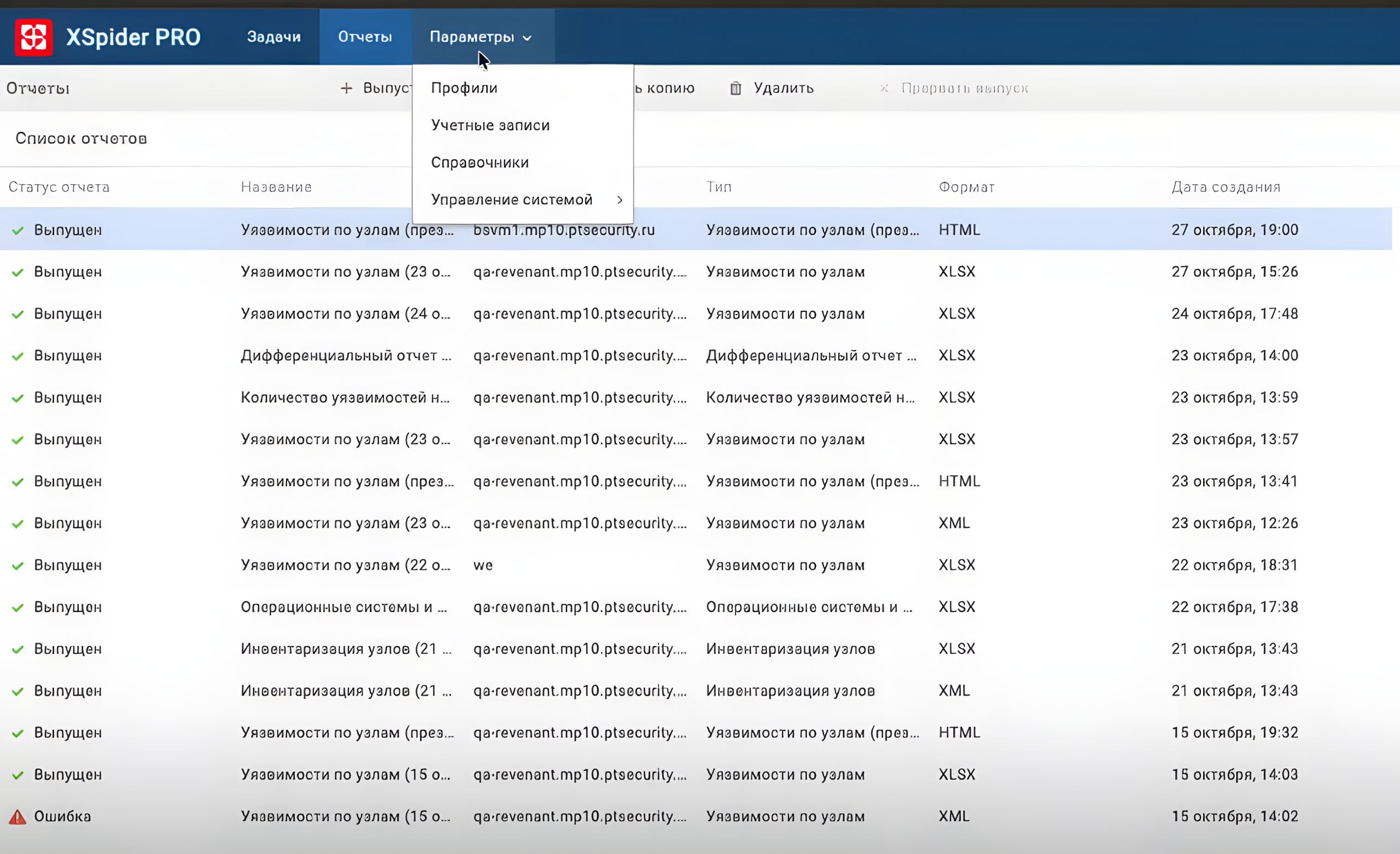Expand the Управление системой submenu arrow
Viewport: 1400px width, 854px height.
click(x=619, y=200)
